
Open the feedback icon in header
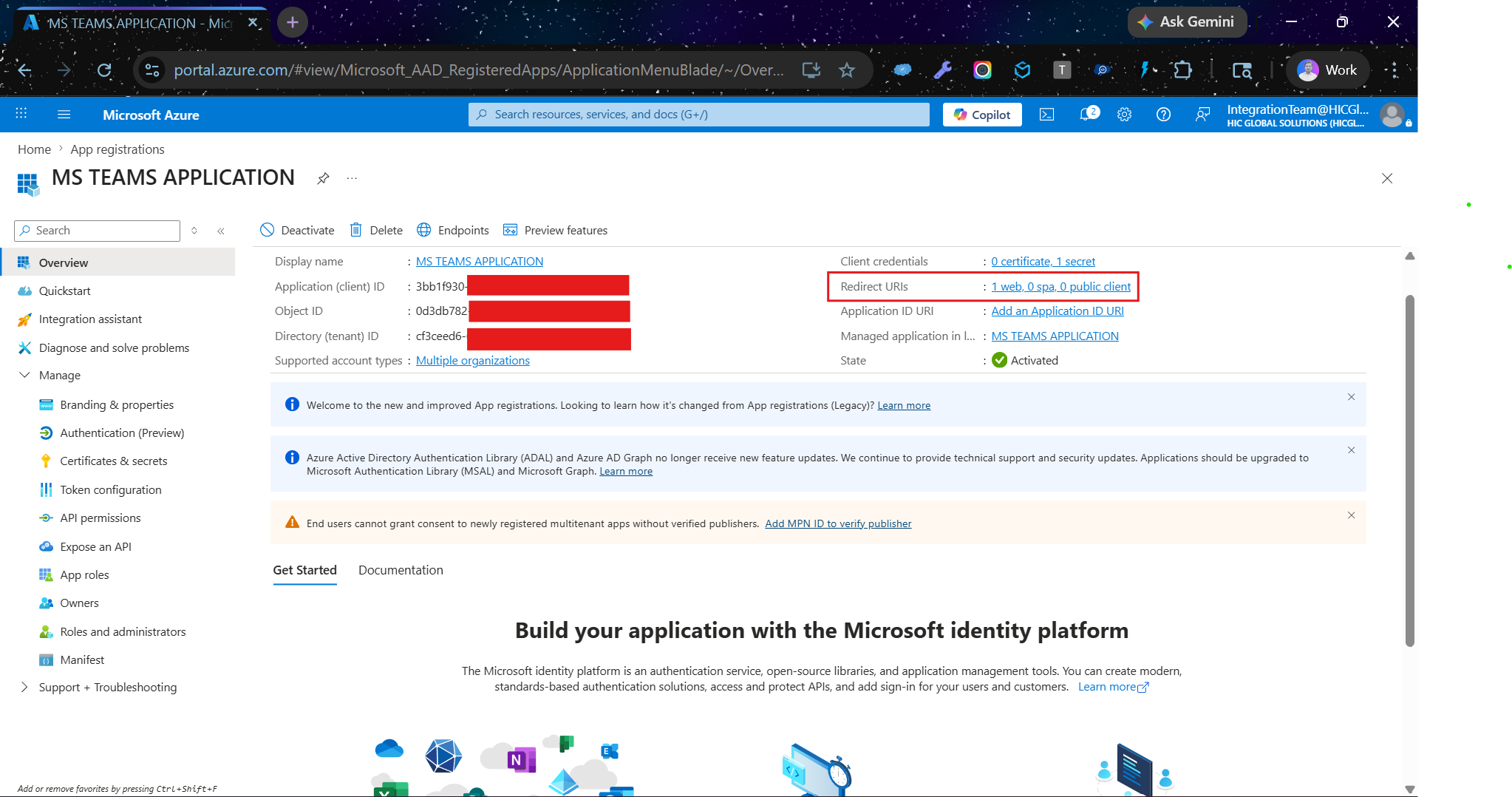click(x=1202, y=115)
